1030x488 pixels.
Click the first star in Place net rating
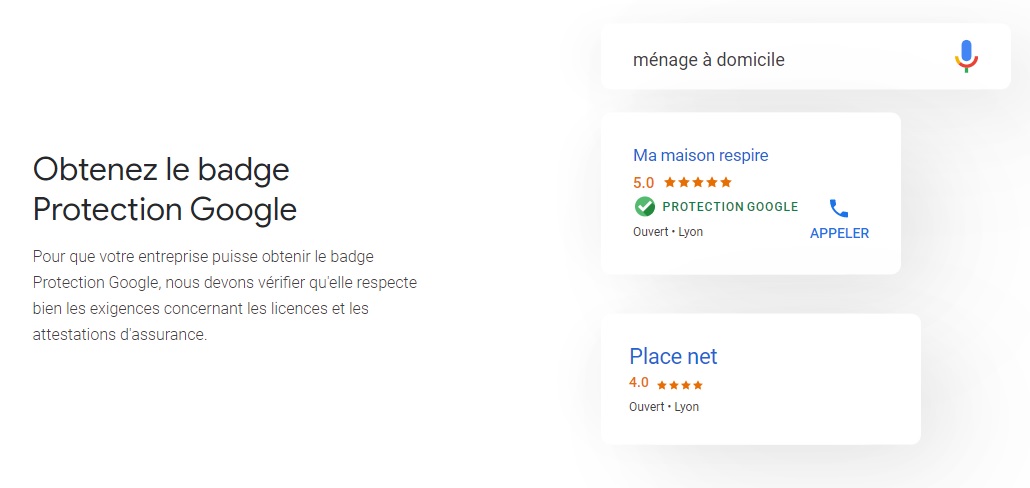(x=662, y=385)
